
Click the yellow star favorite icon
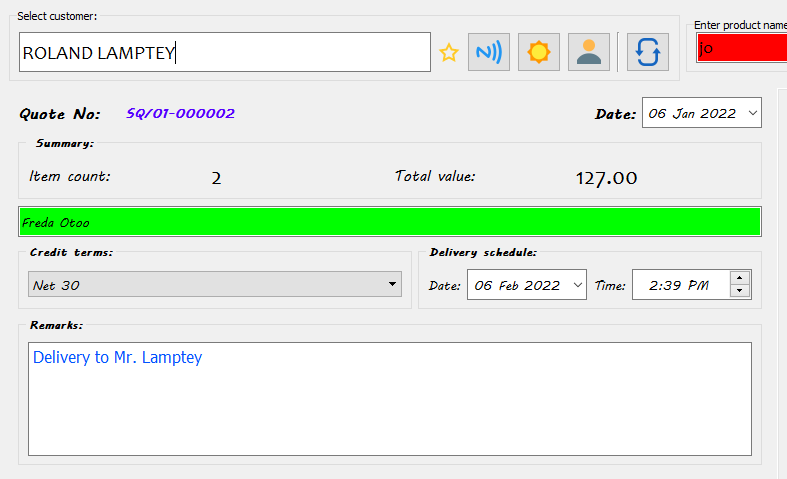(x=449, y=53)
